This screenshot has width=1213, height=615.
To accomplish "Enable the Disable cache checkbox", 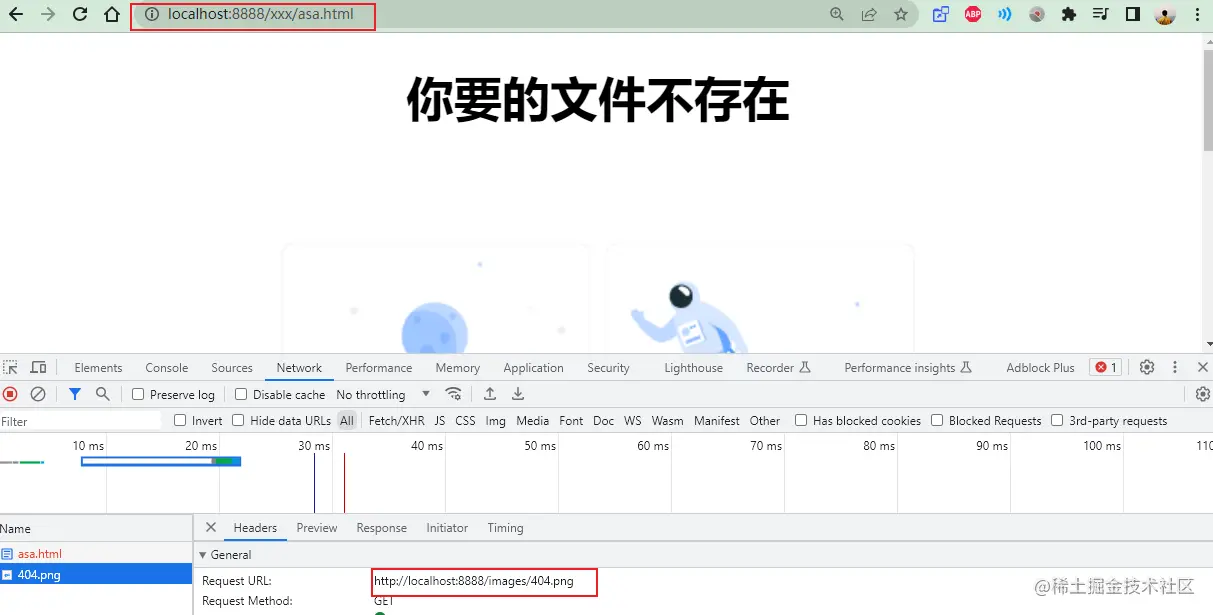I will (241, 394).
